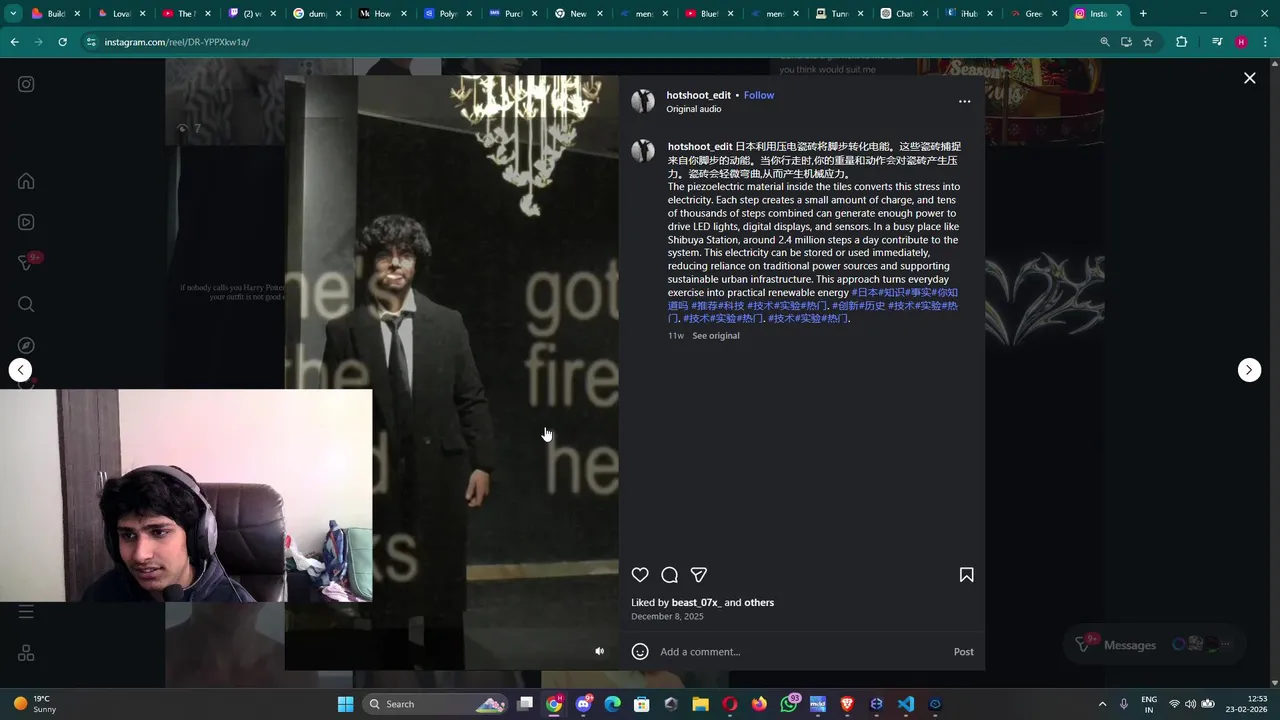The height and width of the screenshot is (720, 1280).
Task: Show hidden system tray icons
Action: [x=1102, y=704]
